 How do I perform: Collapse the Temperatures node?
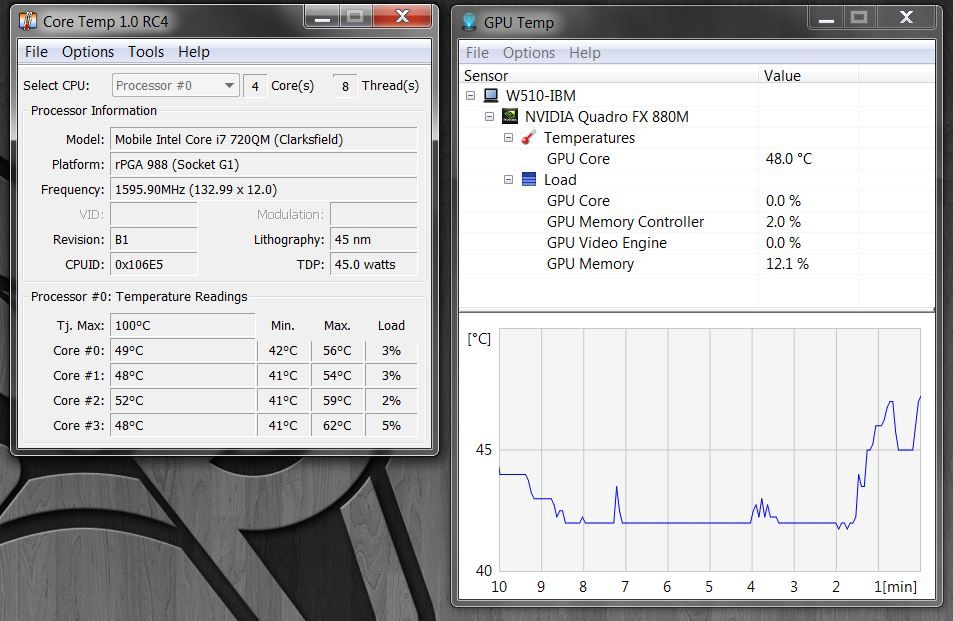click(509, 137)
